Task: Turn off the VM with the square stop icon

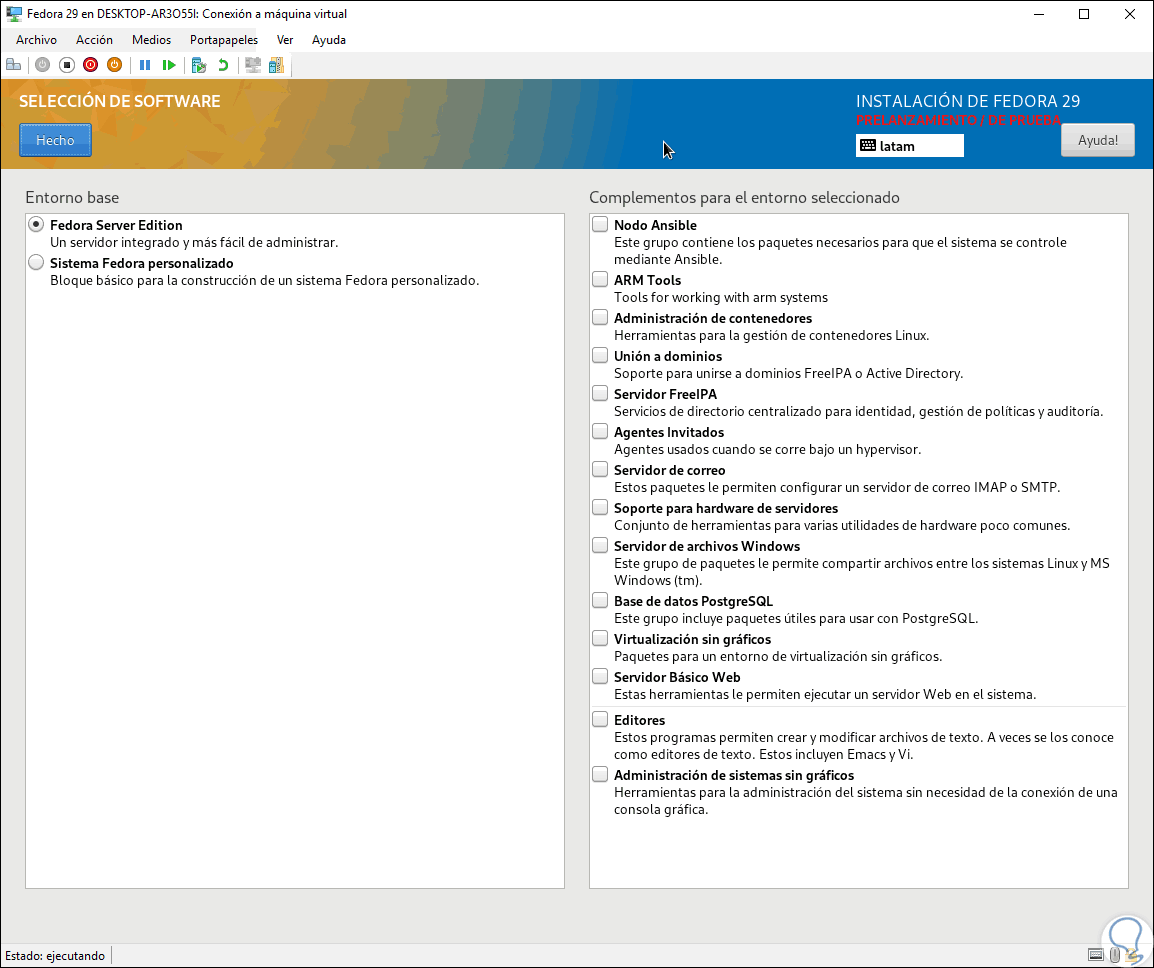Action: click(x=66, y=66)
